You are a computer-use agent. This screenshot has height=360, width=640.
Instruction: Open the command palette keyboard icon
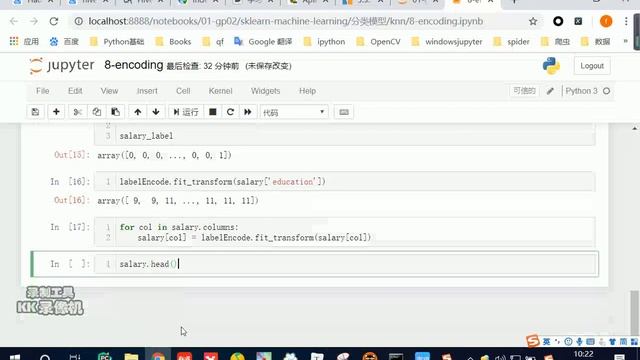coord(344,112)
